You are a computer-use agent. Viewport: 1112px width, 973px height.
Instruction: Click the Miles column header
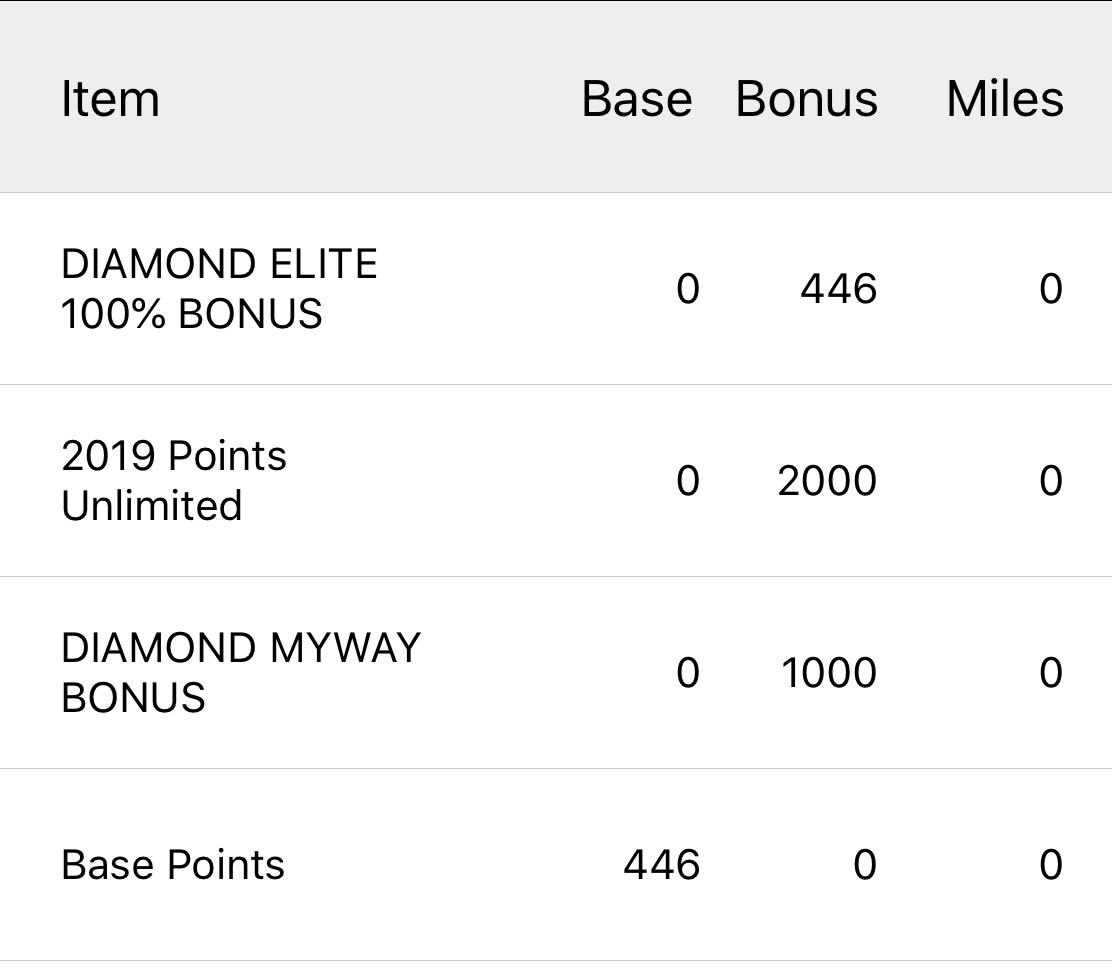pos(1004,99)
